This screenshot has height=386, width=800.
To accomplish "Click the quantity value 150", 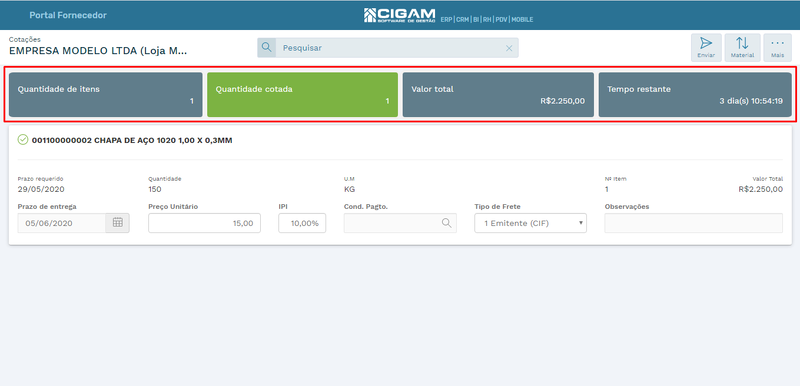I will 155,189.
